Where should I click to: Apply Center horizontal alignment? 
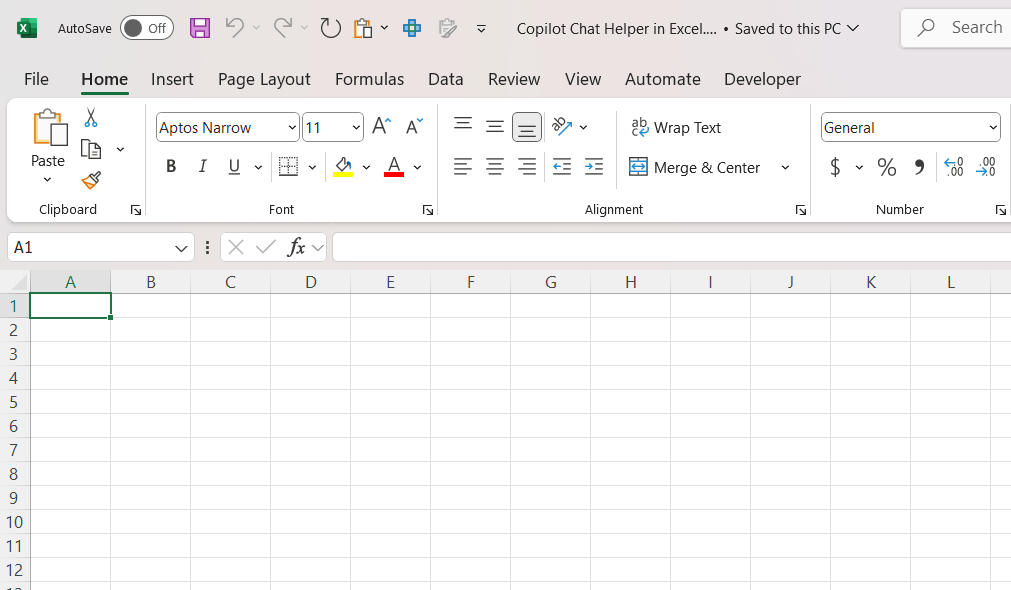495,167
